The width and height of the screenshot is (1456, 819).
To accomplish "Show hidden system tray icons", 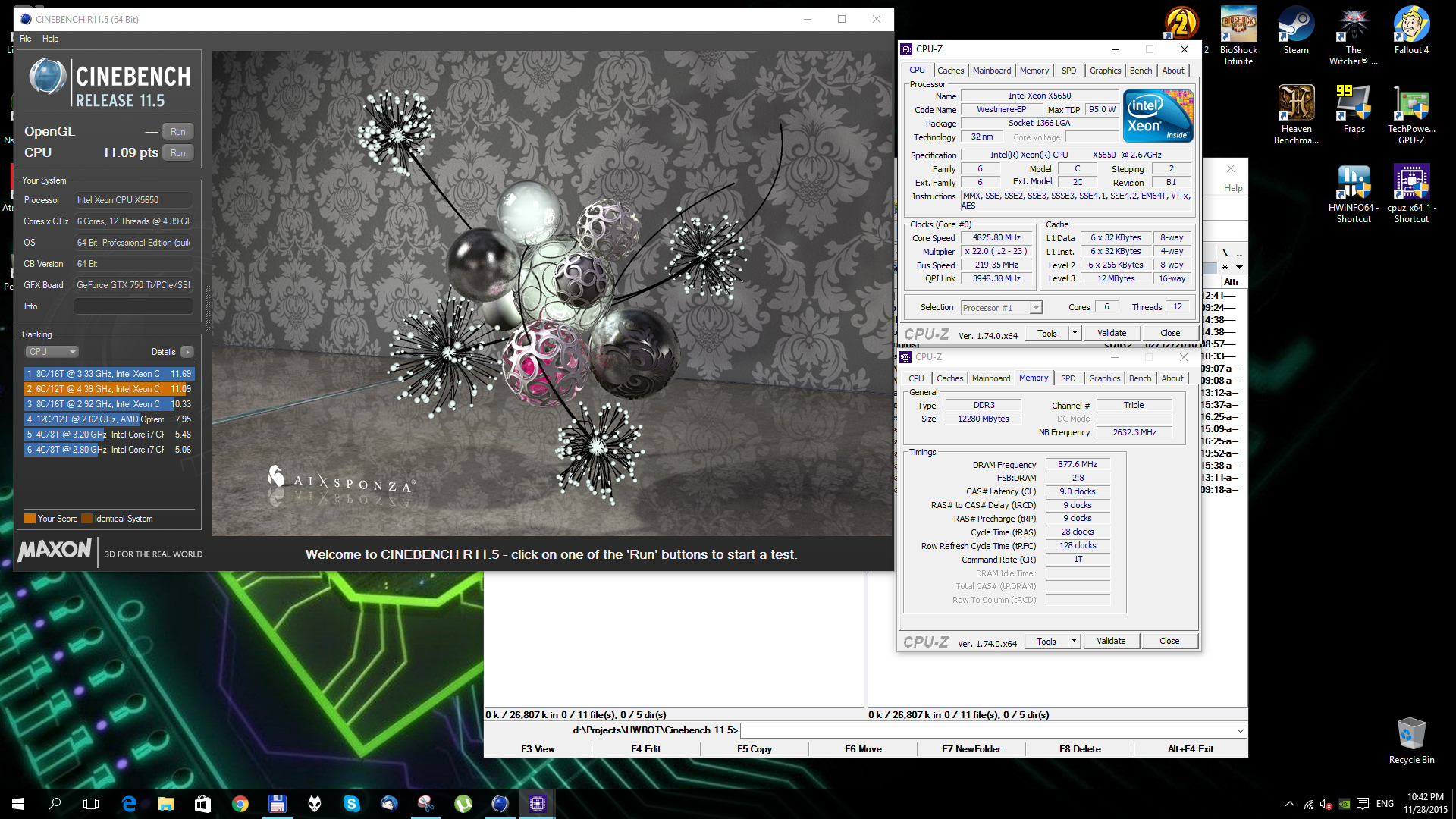I will (1290, 804).
